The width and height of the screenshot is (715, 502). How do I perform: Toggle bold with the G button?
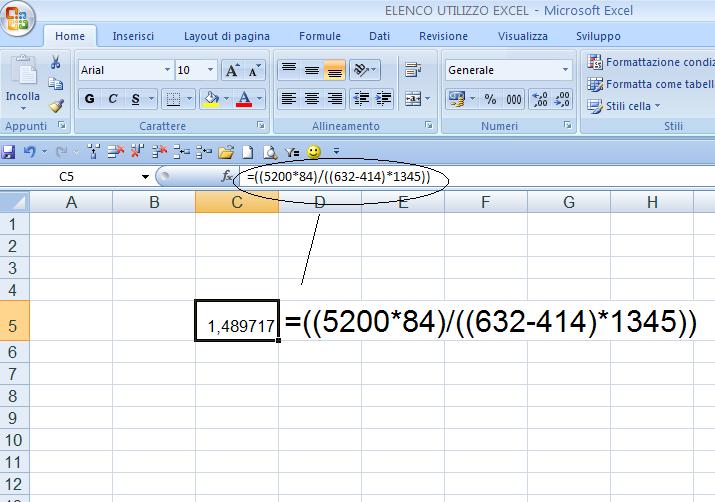coord(89,99)
